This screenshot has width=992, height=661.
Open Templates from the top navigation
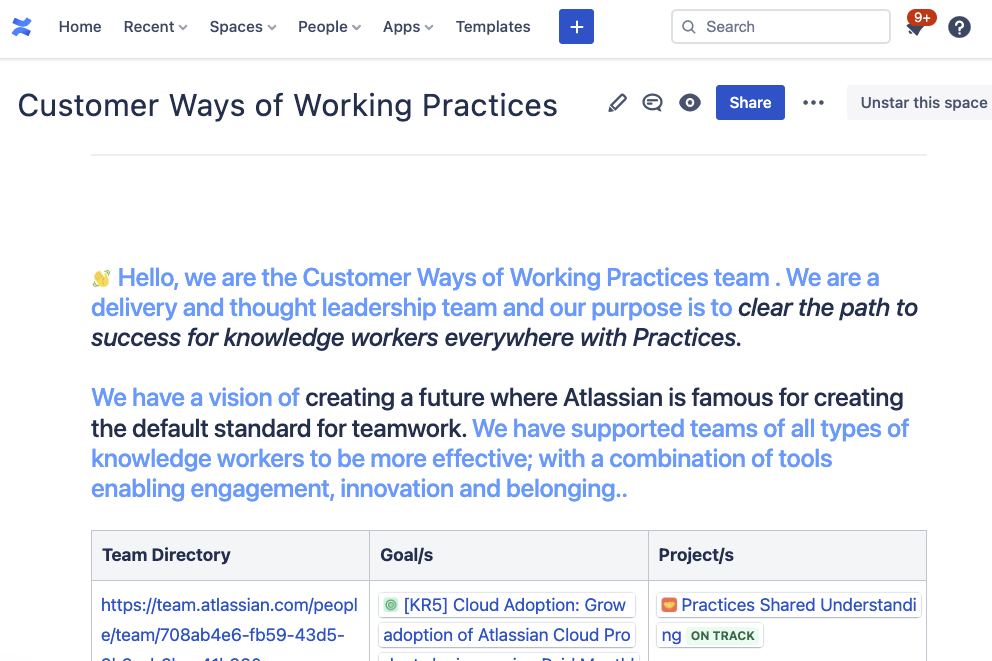pyautogui.click(x=493, y=27)
